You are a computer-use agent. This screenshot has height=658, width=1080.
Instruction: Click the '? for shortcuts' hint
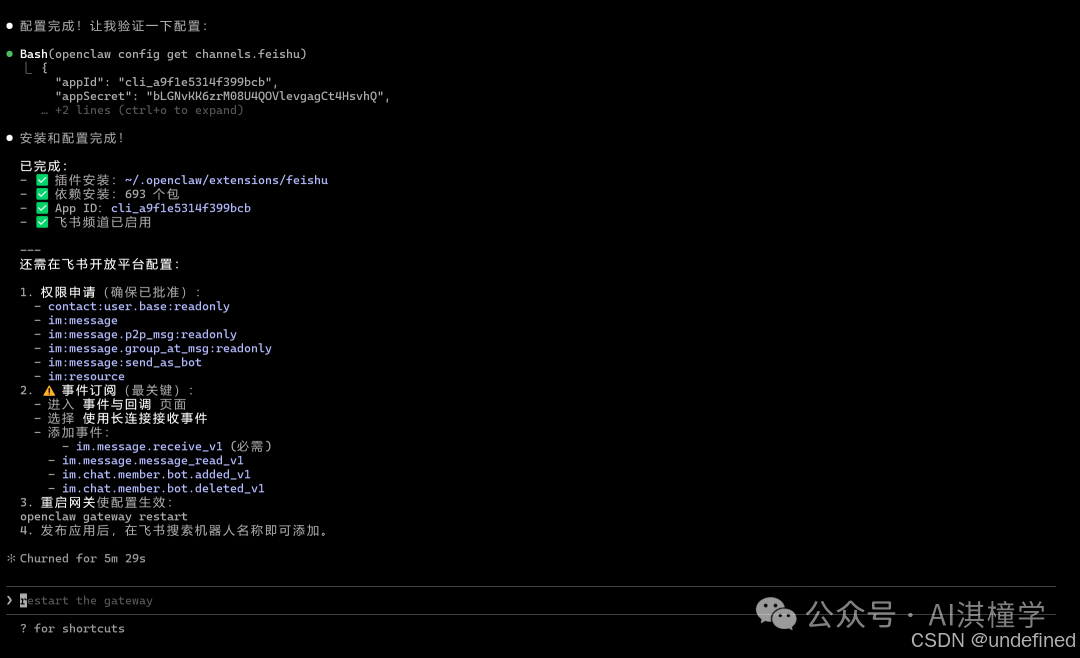[x=72, y=628]
